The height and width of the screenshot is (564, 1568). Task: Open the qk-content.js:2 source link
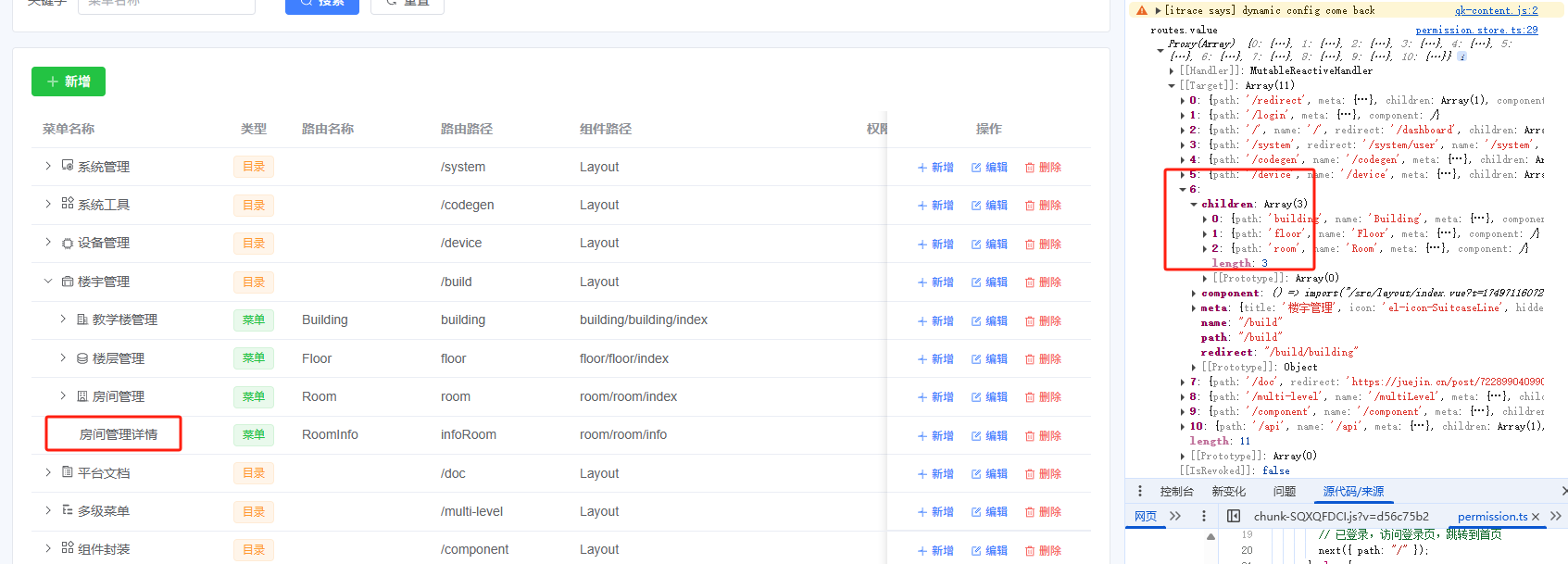click(1496, 10)
